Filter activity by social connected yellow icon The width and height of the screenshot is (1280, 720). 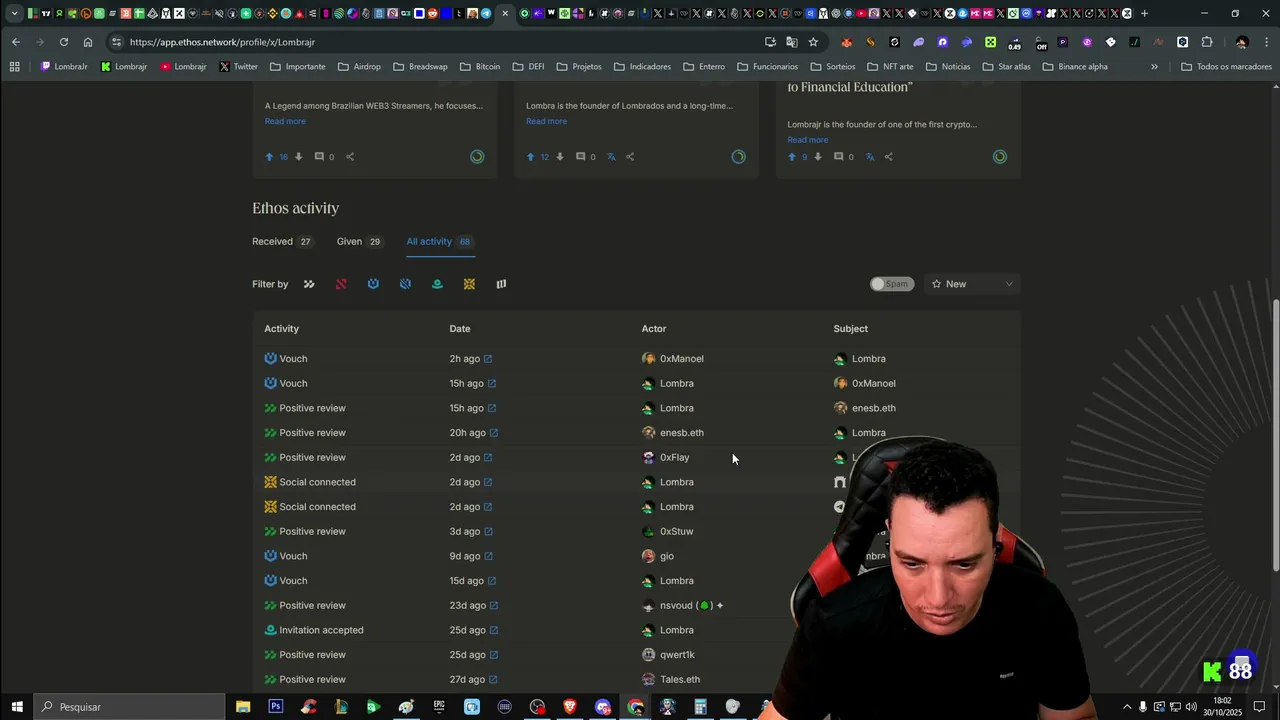tap(469, 284)
